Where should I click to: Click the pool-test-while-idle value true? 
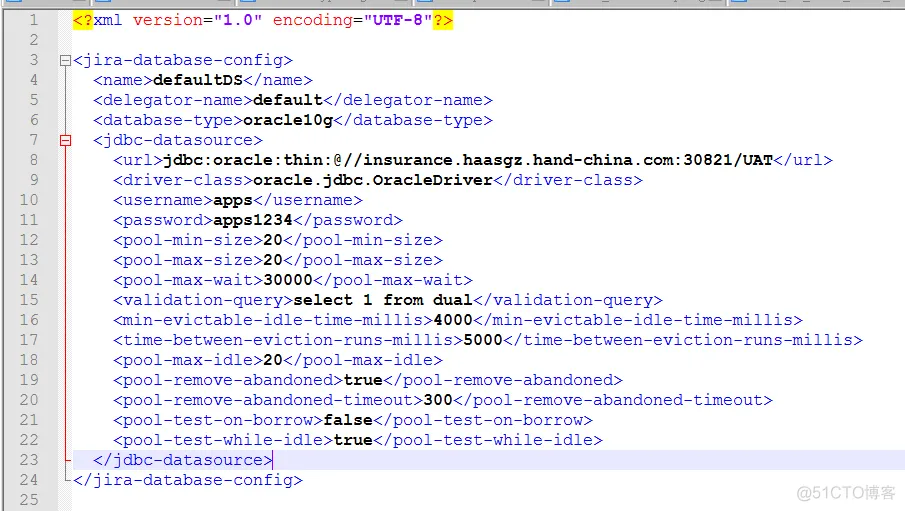click(353, 440)
